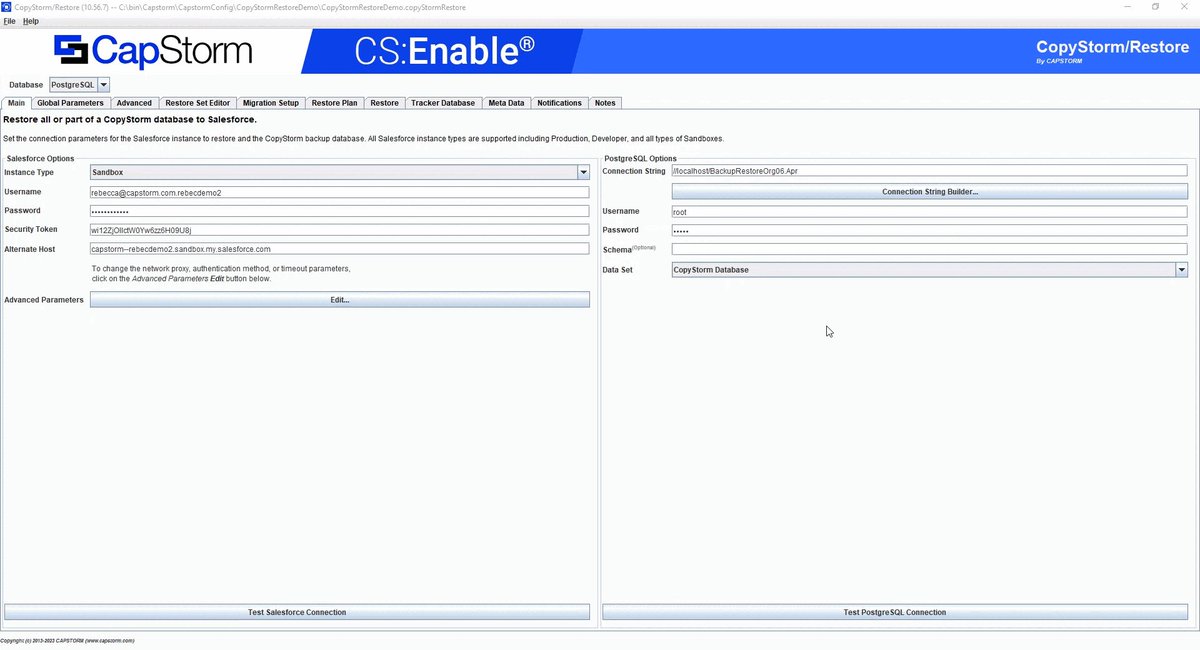The width and height of the screenshot is (1200, 650).
Task: Click the 'Data Set' label
Action: pyautogui.click(x=618, y=270)
